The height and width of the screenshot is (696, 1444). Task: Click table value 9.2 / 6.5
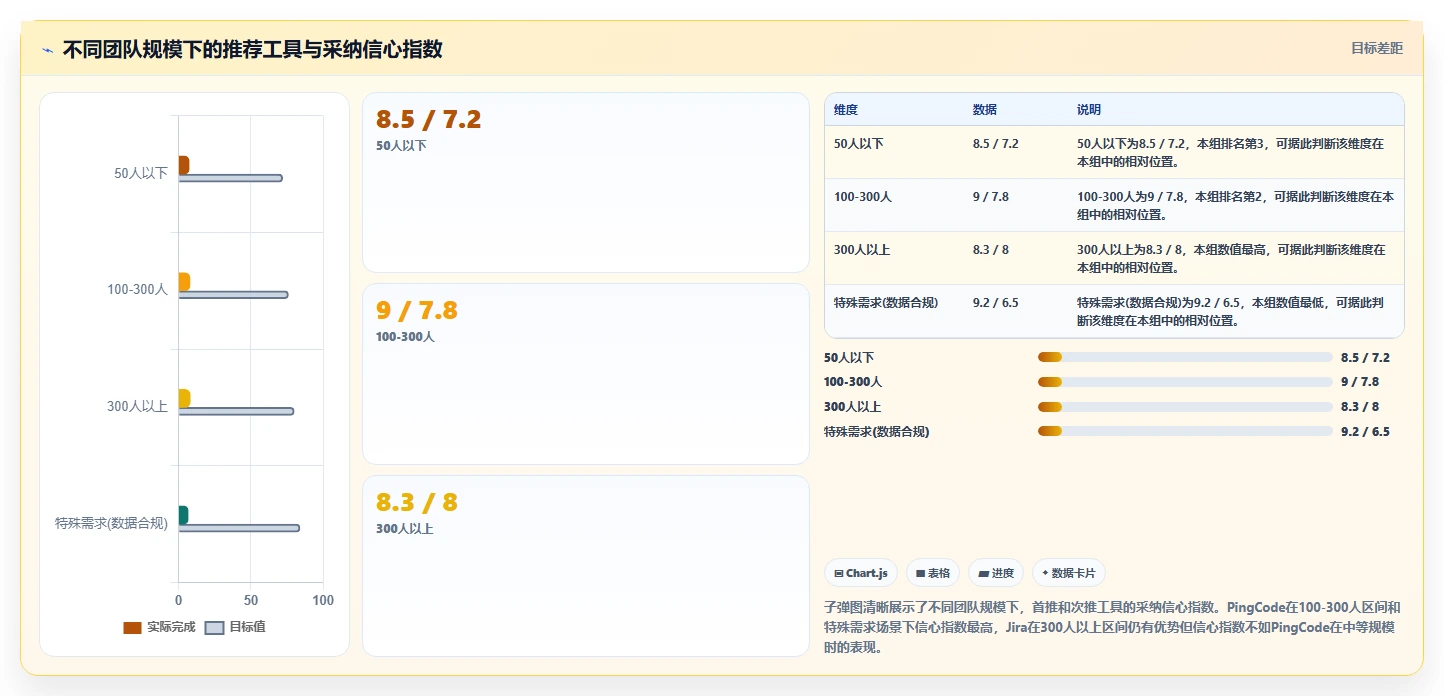click(995, 302)
